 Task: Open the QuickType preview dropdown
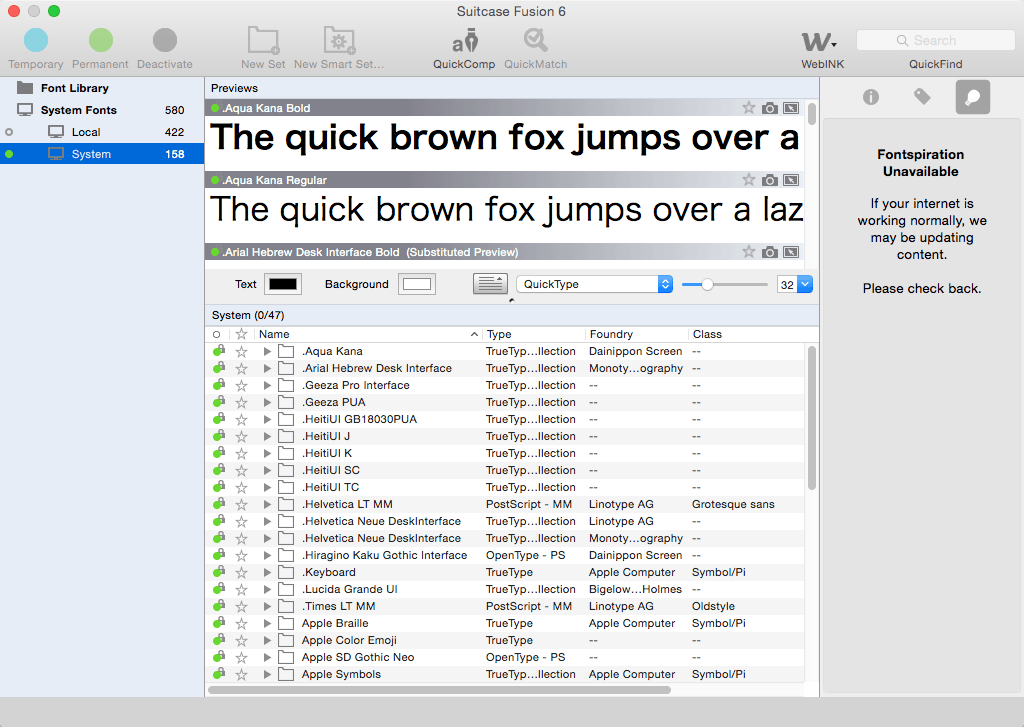pos(594,284)
